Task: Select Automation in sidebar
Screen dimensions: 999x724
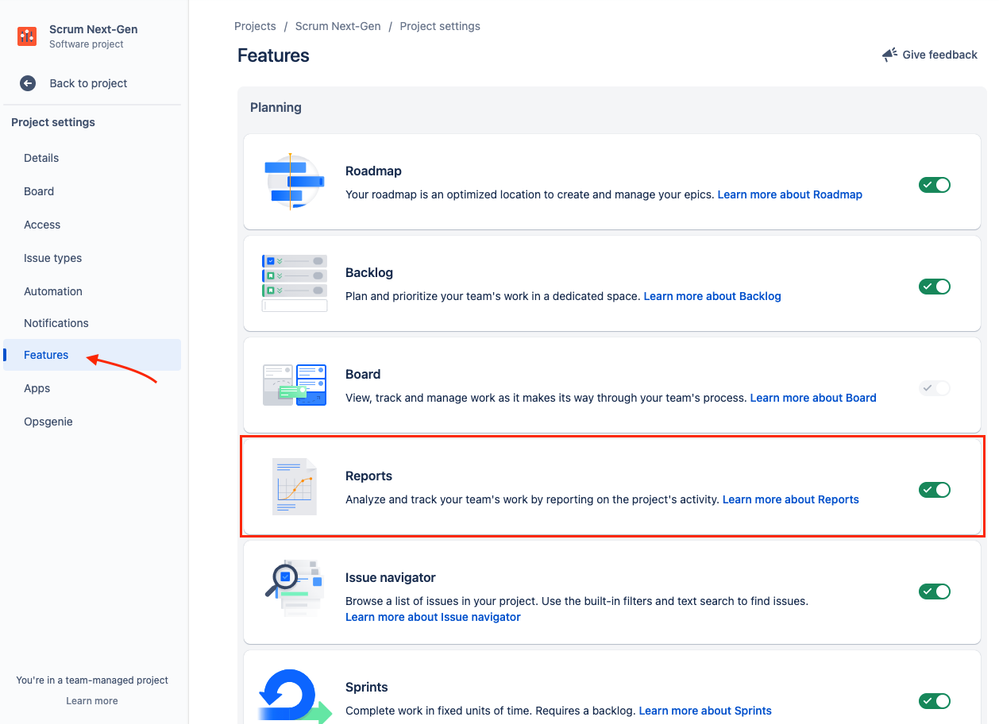Action: pos(53,291)
